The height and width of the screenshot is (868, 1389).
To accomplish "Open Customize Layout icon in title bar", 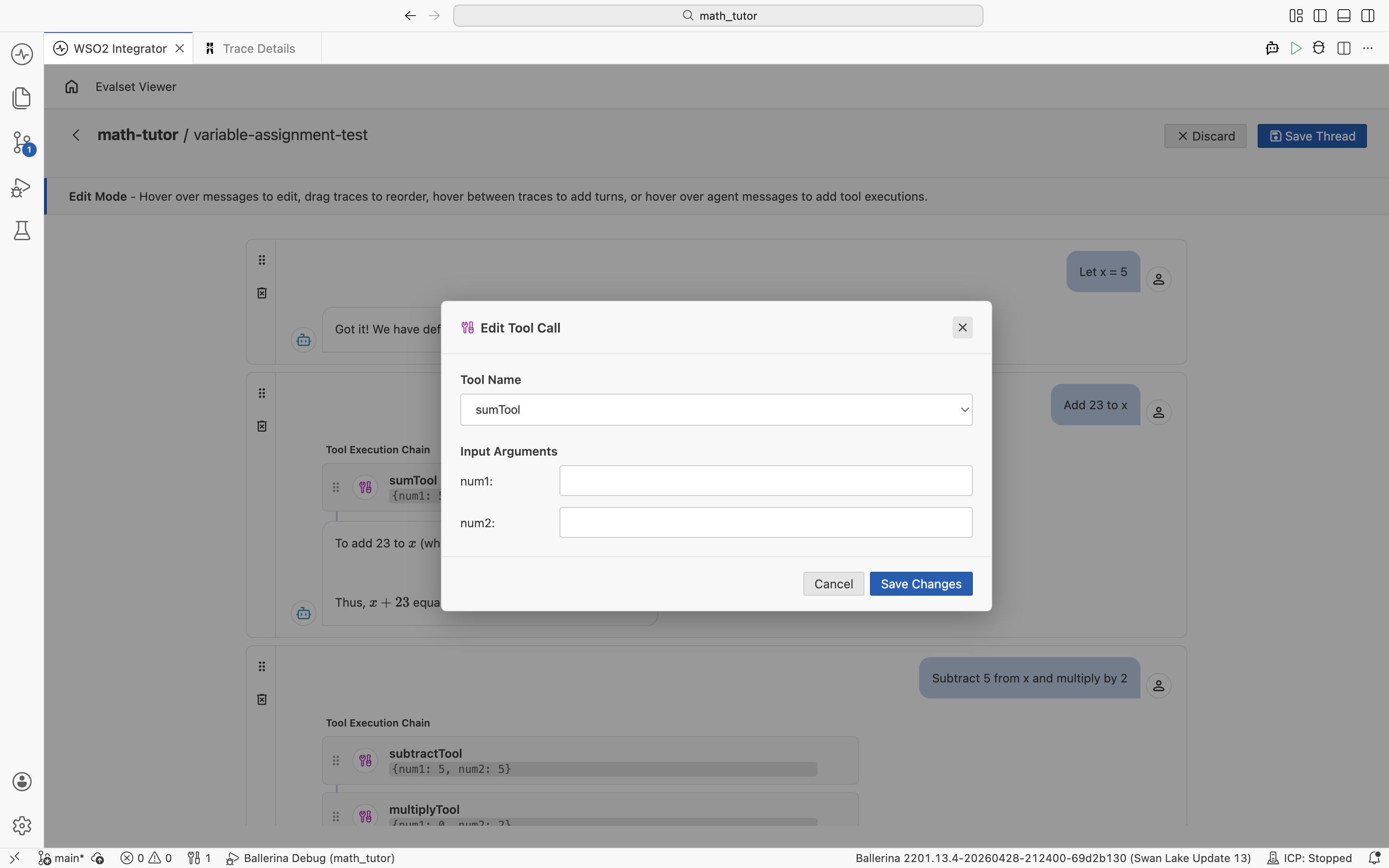I will coord(1296,16).
